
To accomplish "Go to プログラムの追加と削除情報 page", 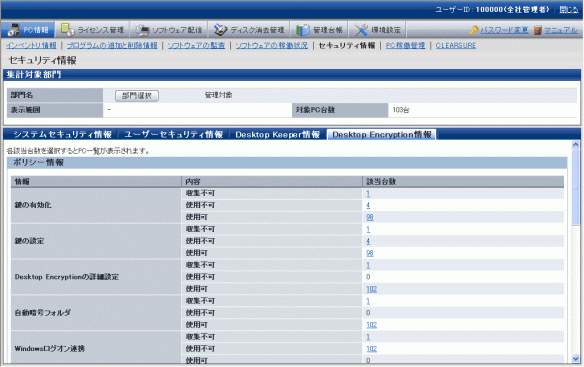I will tap(112, 45).
